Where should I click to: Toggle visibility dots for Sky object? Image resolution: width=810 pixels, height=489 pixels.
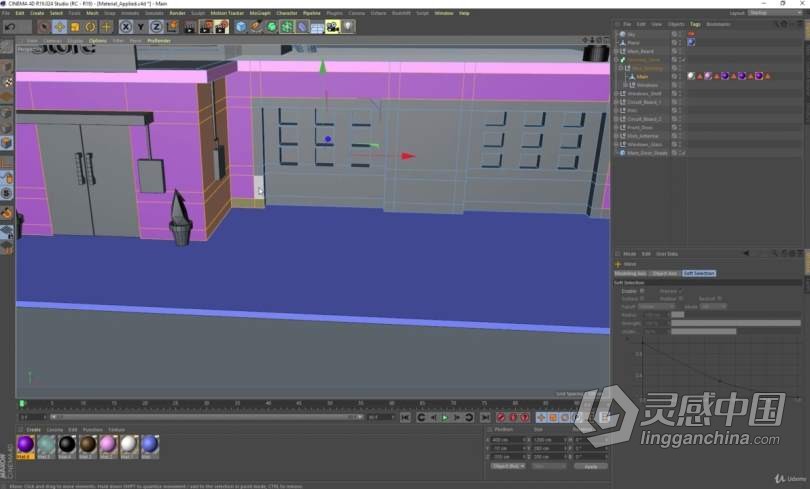(680, 34)
